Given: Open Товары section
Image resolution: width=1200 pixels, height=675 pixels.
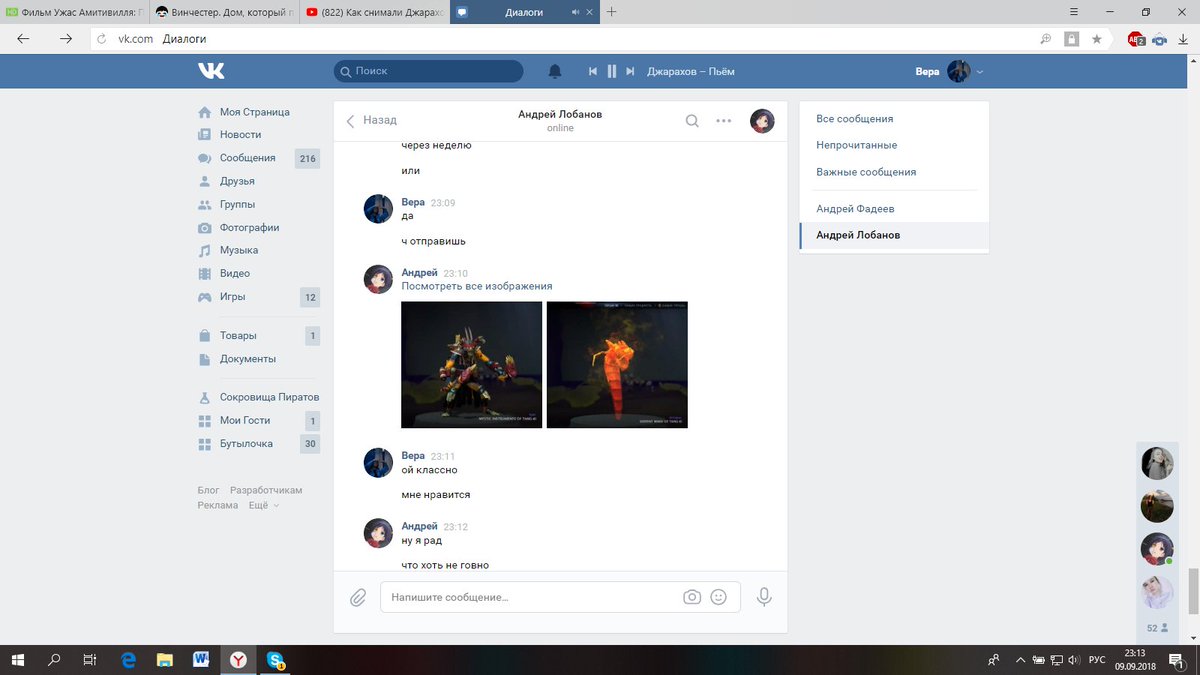Looking at the screenshot, I should point(239,336).
